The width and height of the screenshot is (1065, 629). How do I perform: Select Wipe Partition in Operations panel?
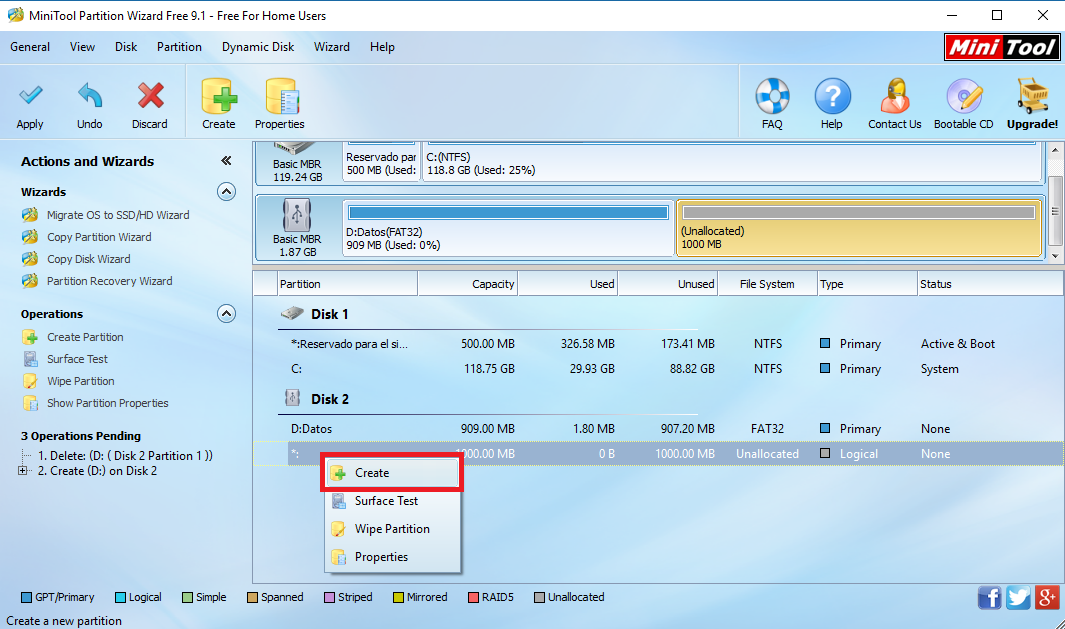click(81, 382)
